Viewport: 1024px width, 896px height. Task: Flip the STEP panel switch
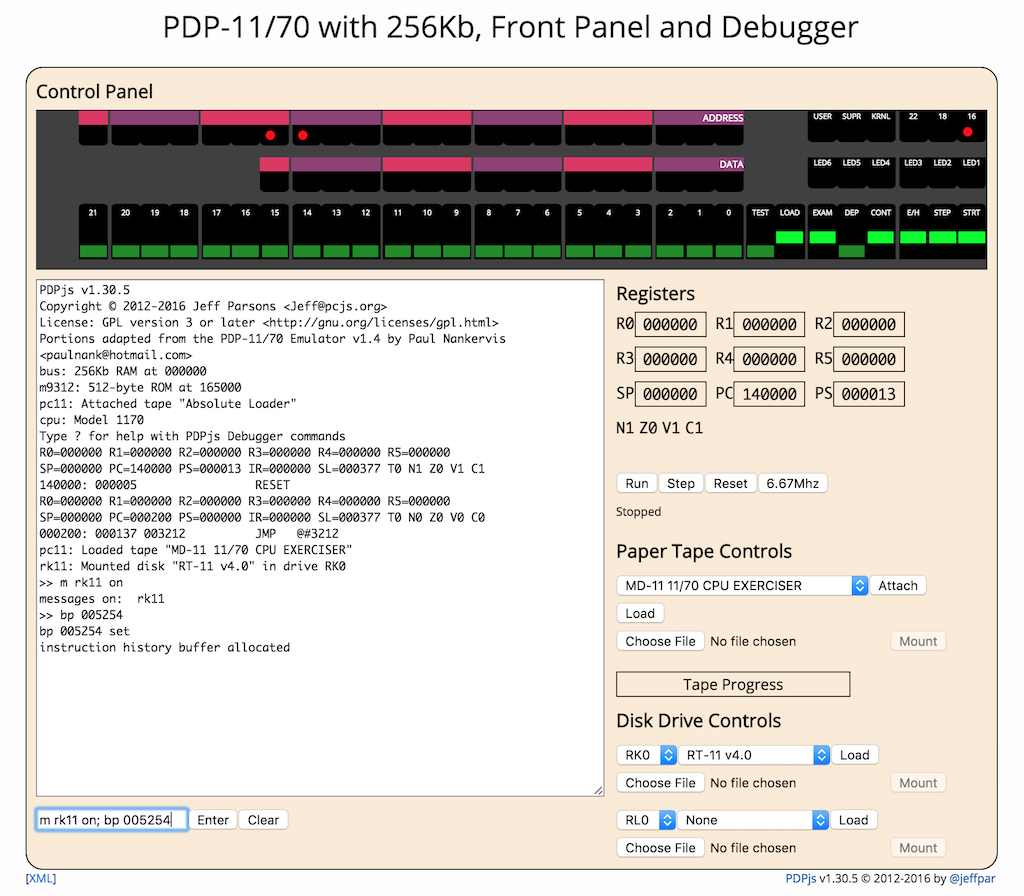pyautogui.click(x=942, y=233)
